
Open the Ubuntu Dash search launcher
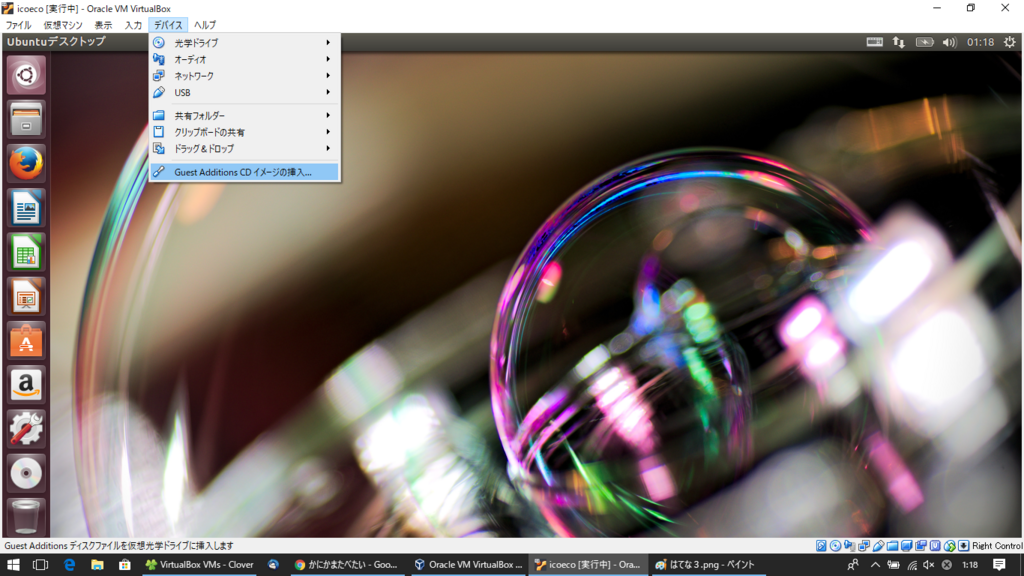26,75
